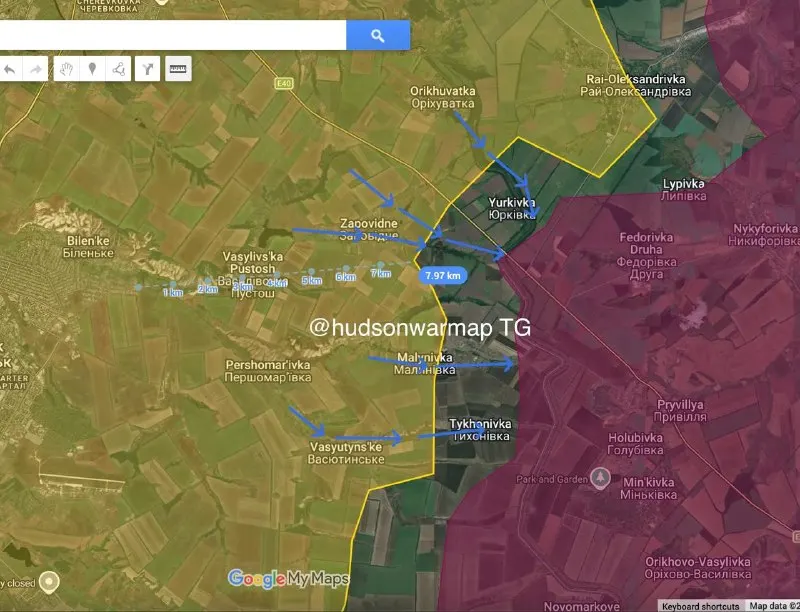Click the Vasyutyns'ke place label
800x612 pixels.
point(346,453)
